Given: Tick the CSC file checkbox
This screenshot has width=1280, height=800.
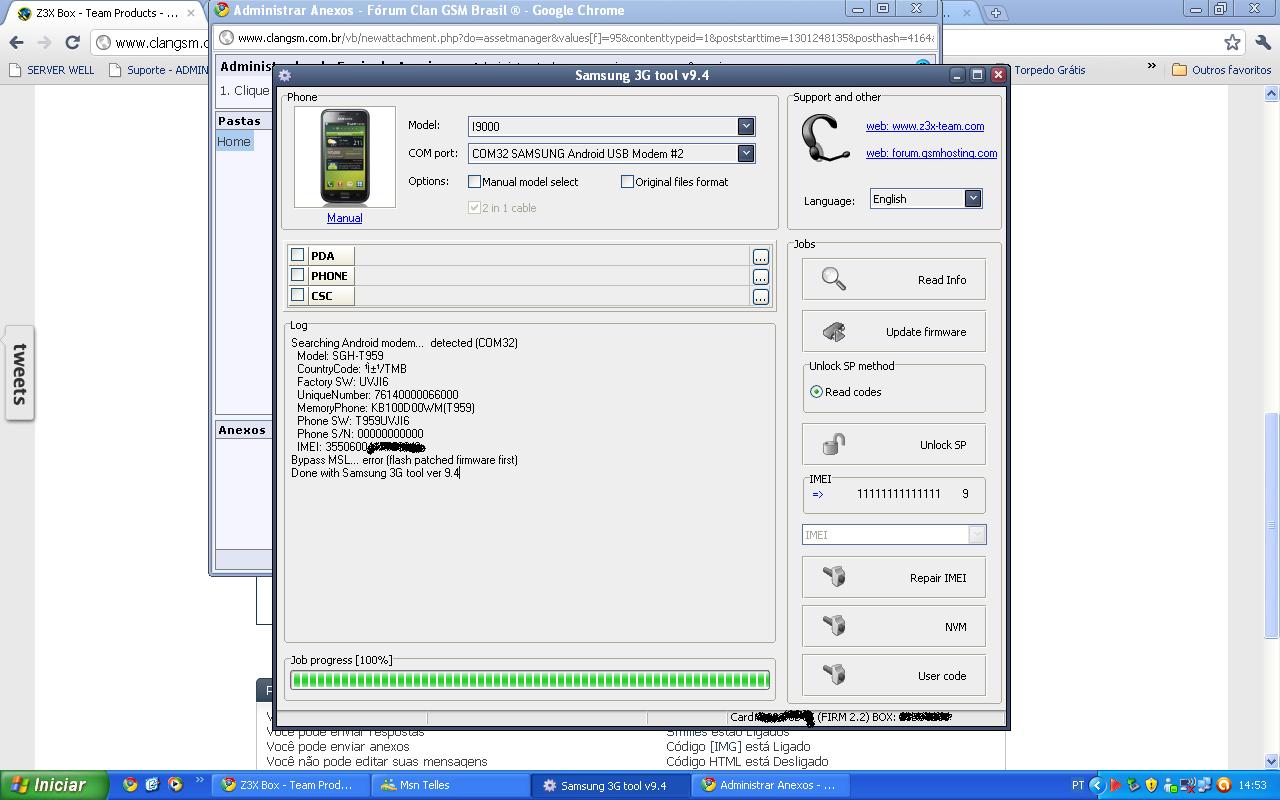Looking at the screenshot, I should pos(297,295).
